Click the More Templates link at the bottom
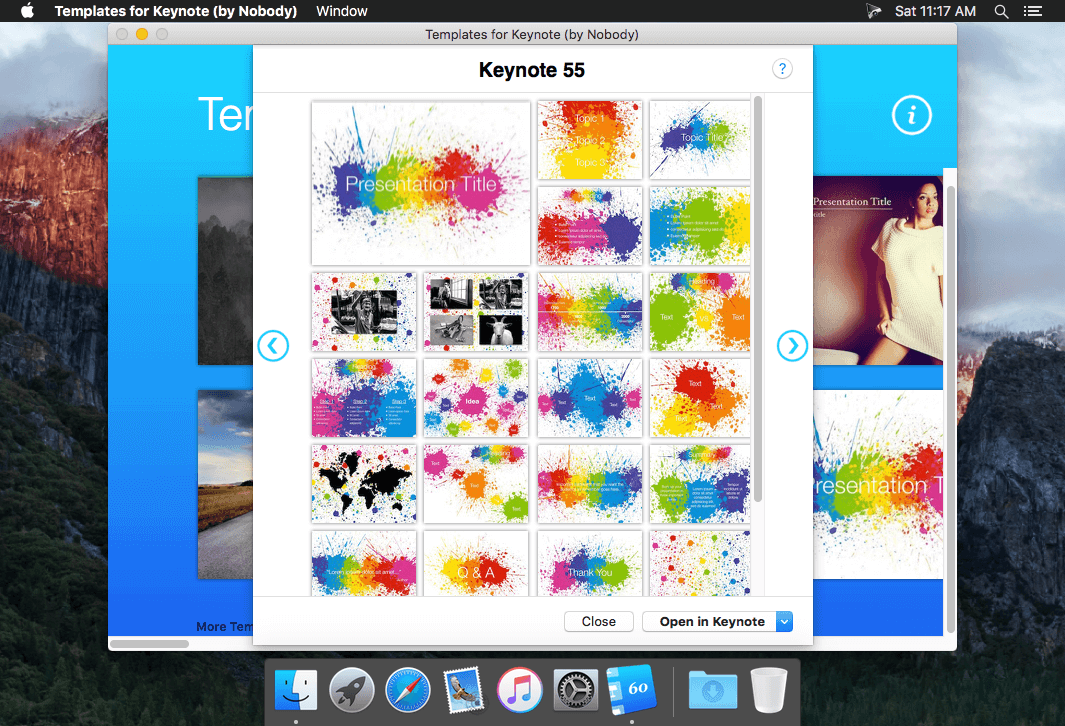This screenshot has height=726, width=1065. point(224,626)
